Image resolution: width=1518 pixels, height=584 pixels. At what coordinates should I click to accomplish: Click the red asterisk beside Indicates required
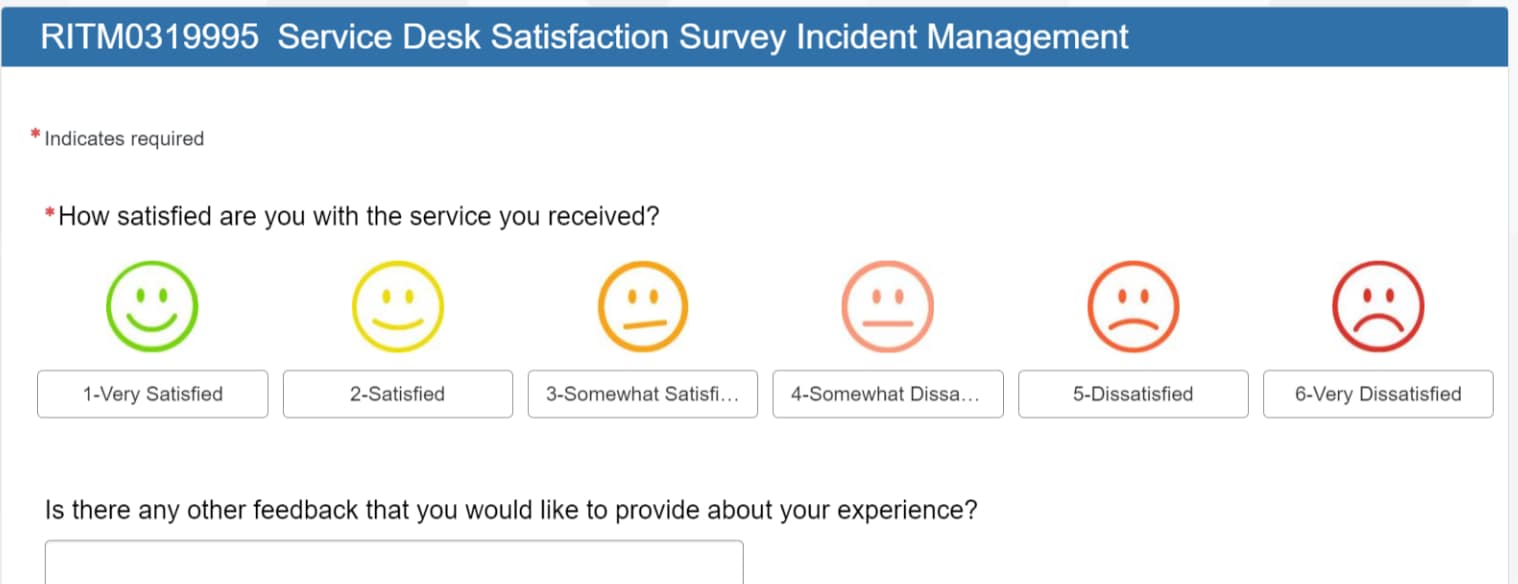click(36, 135)
